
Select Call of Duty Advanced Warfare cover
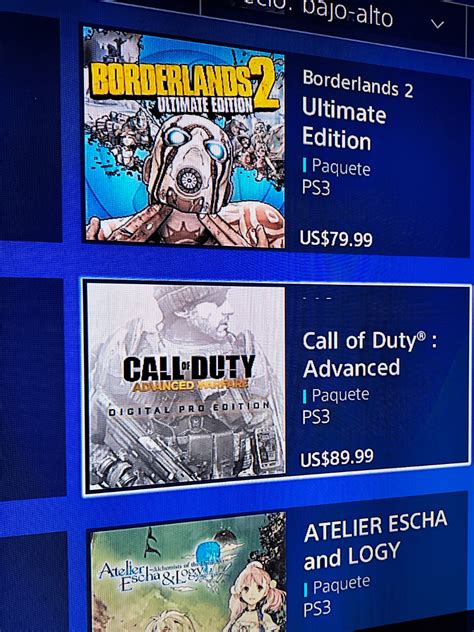[186, 386]
